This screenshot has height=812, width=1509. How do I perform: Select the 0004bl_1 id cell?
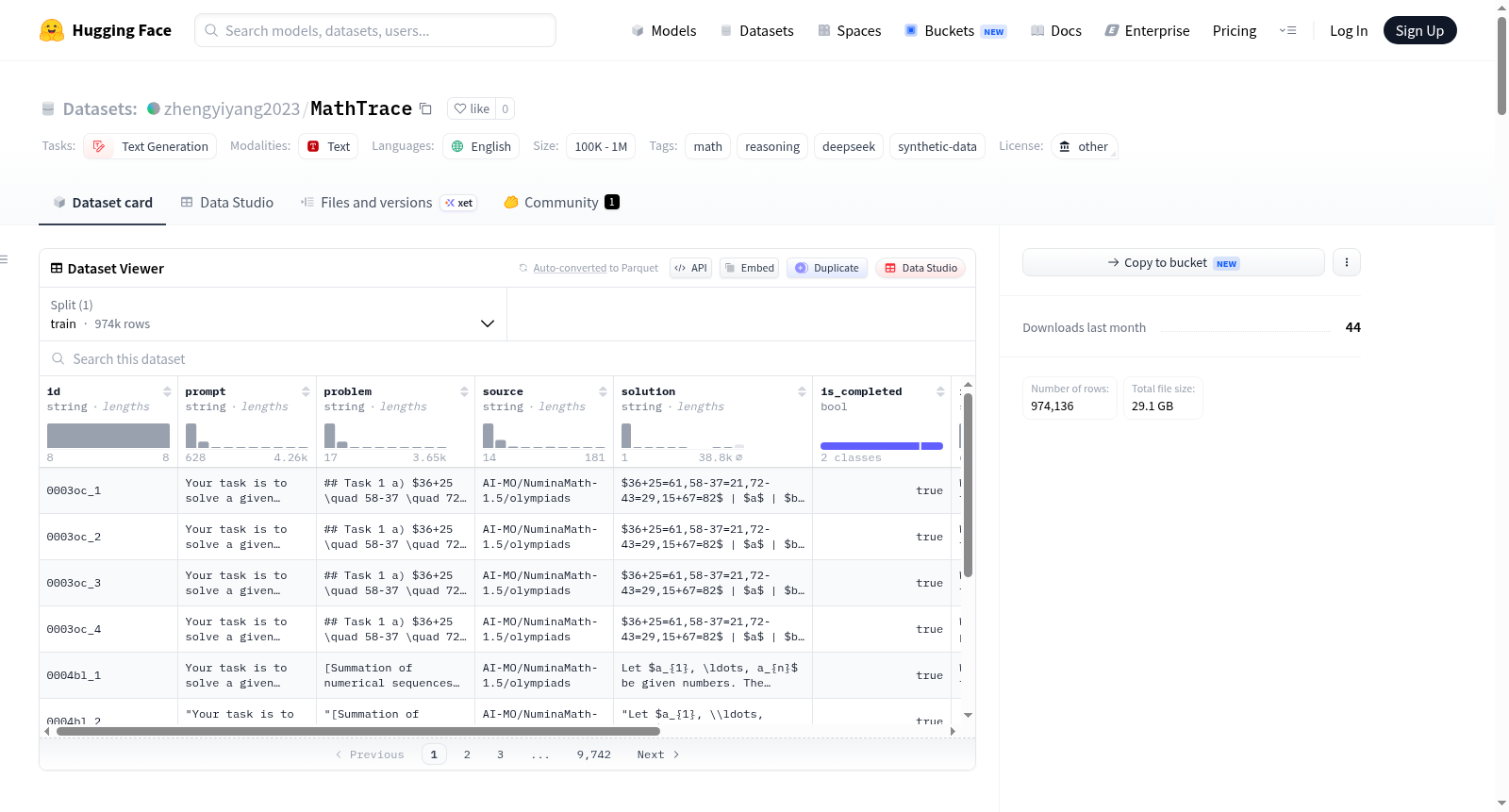pos(108,675)
